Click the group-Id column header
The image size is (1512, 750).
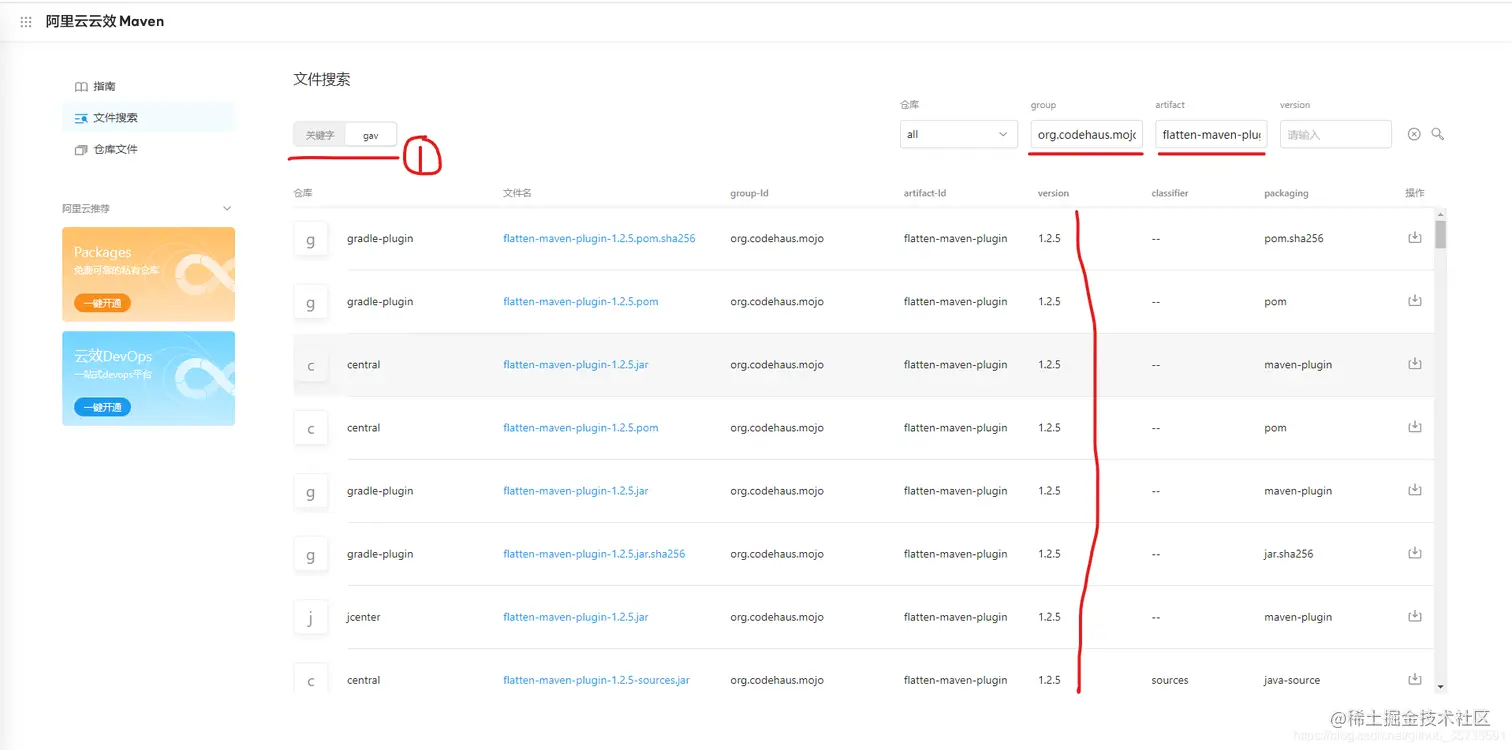point(749,193)
